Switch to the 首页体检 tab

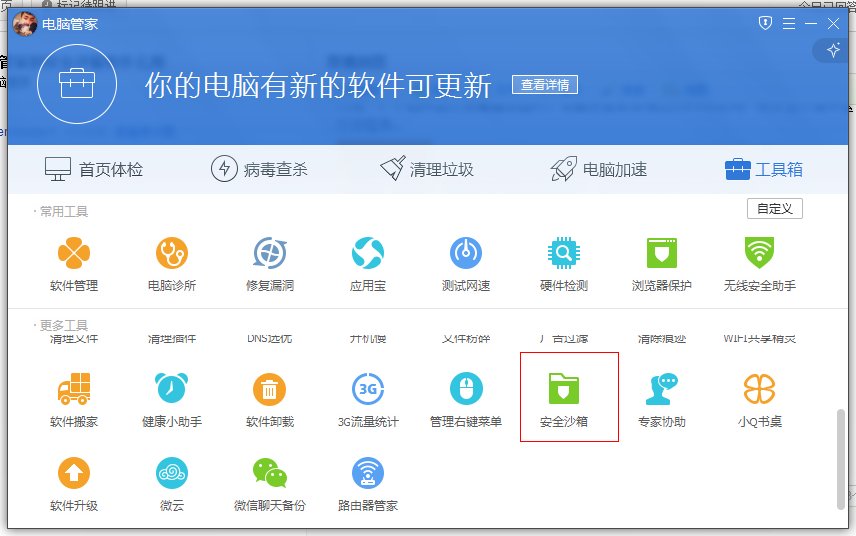tap(93, 169)
